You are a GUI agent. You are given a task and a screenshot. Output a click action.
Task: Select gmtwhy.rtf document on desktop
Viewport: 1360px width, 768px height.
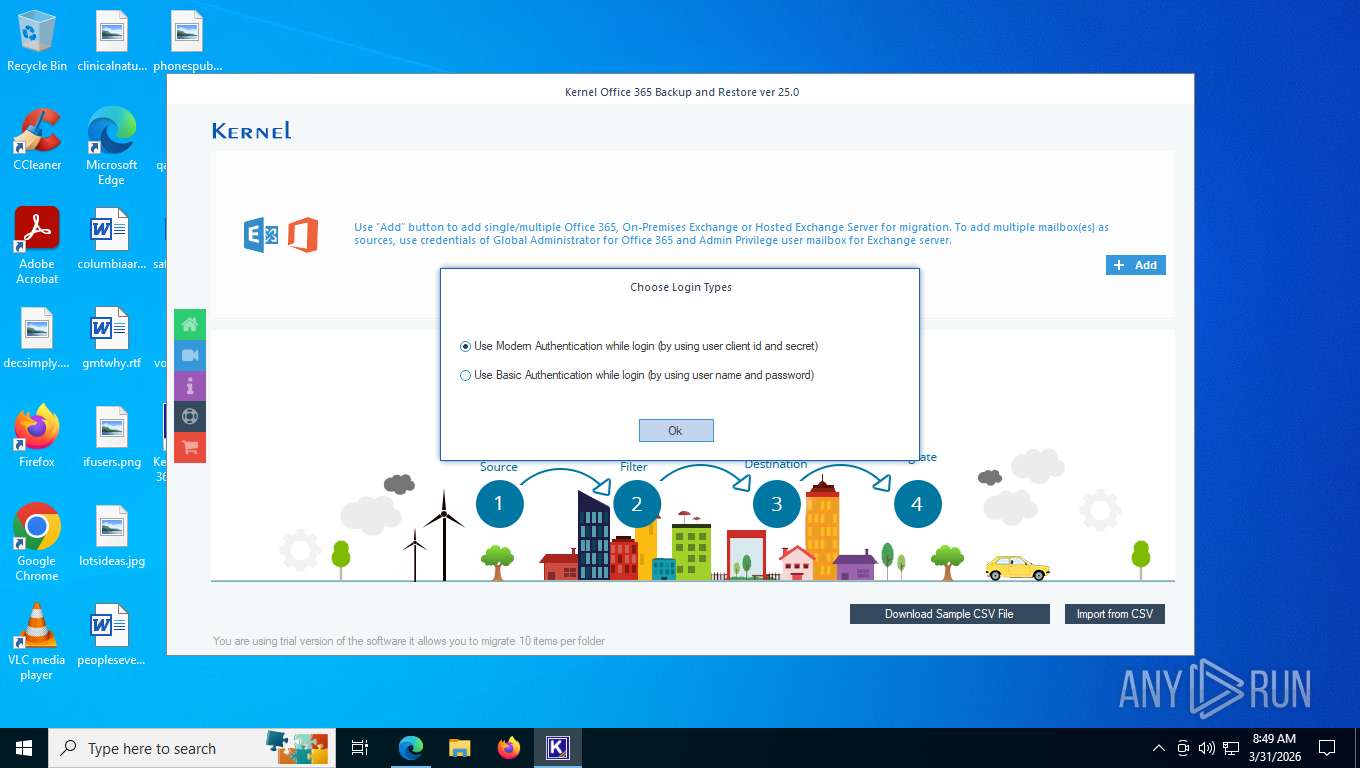click(x=112, y=338)
